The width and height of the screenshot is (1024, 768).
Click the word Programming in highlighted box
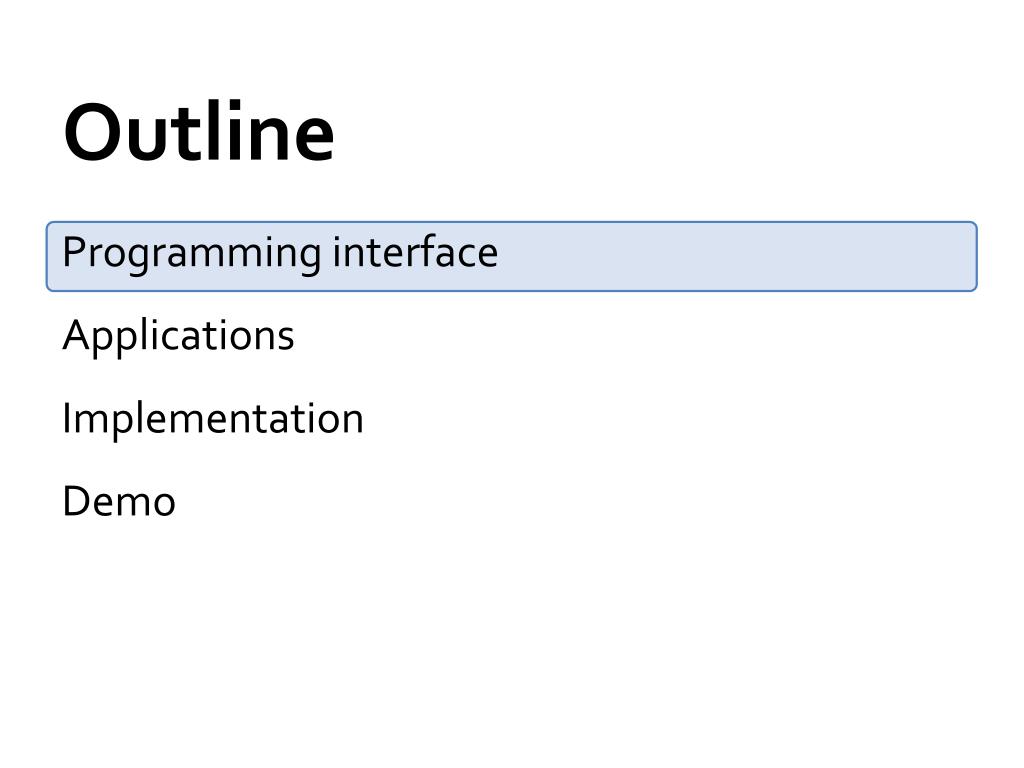192,255
